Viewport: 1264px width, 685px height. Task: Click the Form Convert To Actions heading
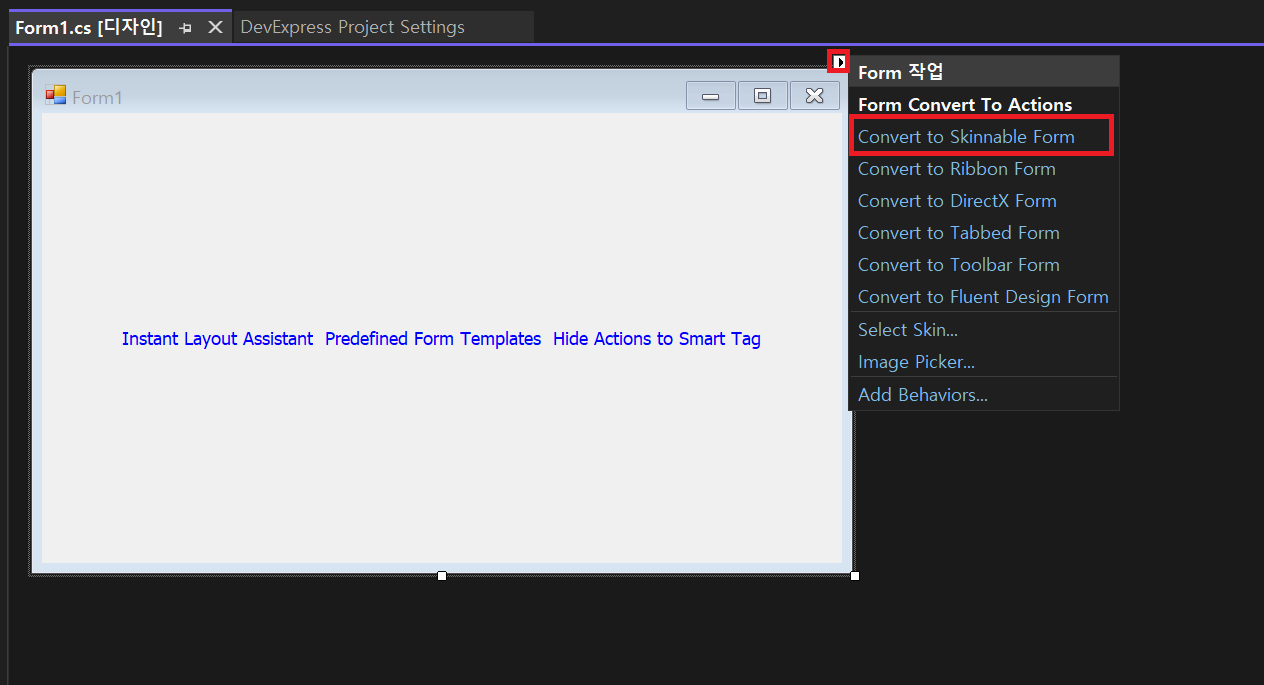click(965, 105)
